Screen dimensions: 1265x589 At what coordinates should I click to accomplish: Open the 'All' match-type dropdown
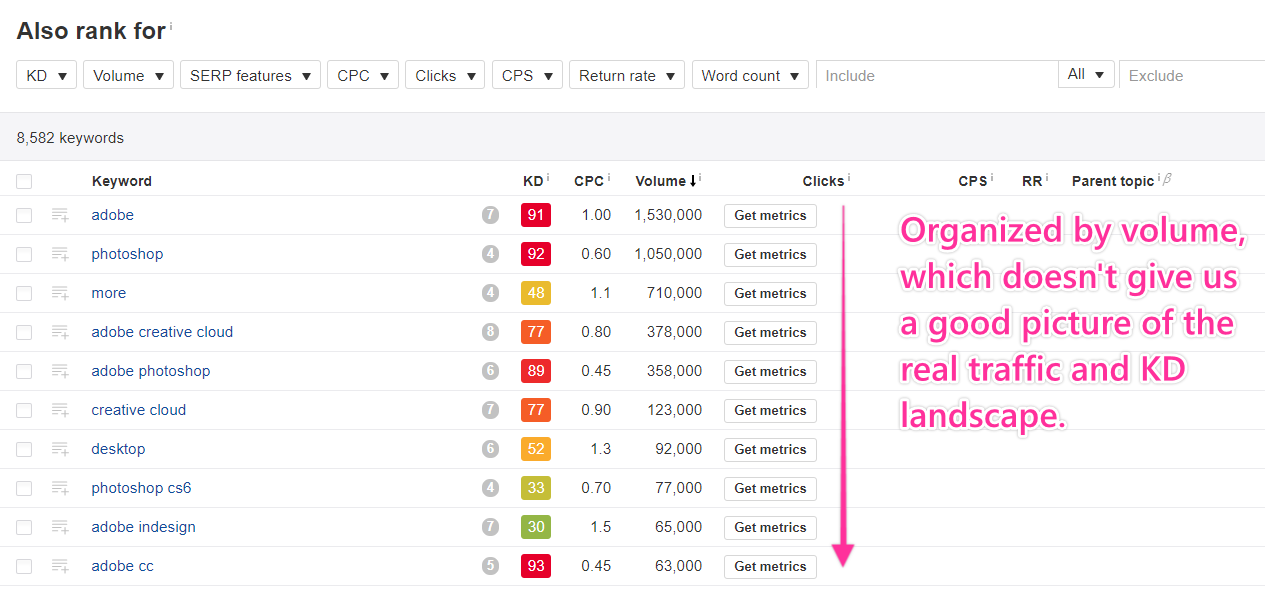tap(1086, 74)
